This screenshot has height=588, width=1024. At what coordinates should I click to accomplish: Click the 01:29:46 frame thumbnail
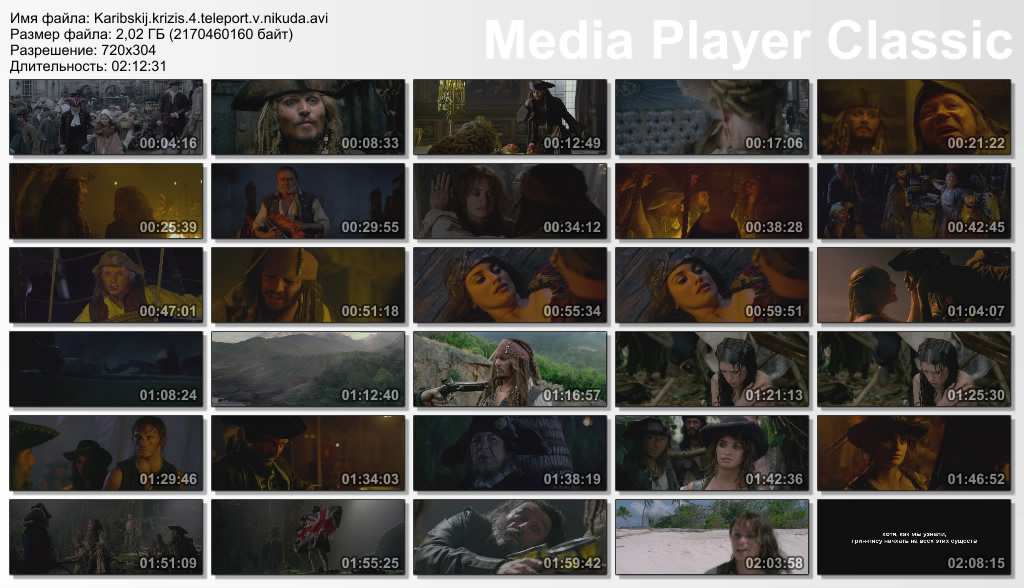tap(106, 453)
